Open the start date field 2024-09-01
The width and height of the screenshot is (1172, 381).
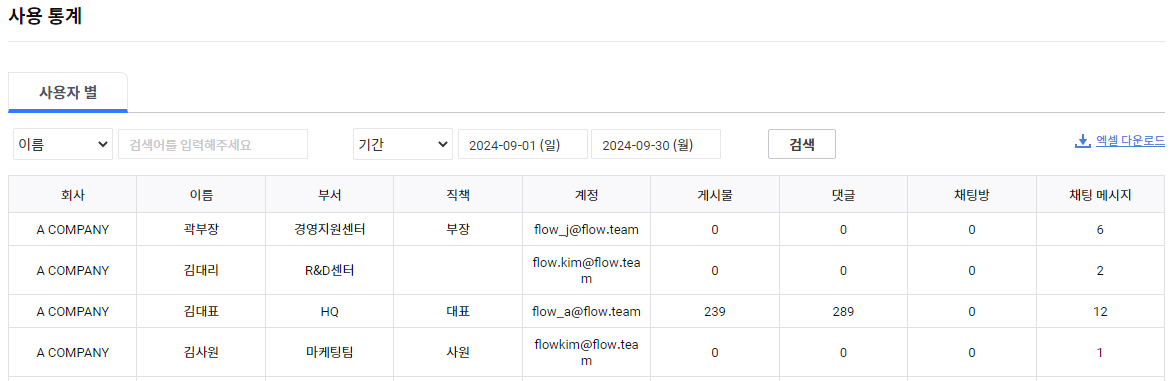pyautogui.click(x=522, y=144)
